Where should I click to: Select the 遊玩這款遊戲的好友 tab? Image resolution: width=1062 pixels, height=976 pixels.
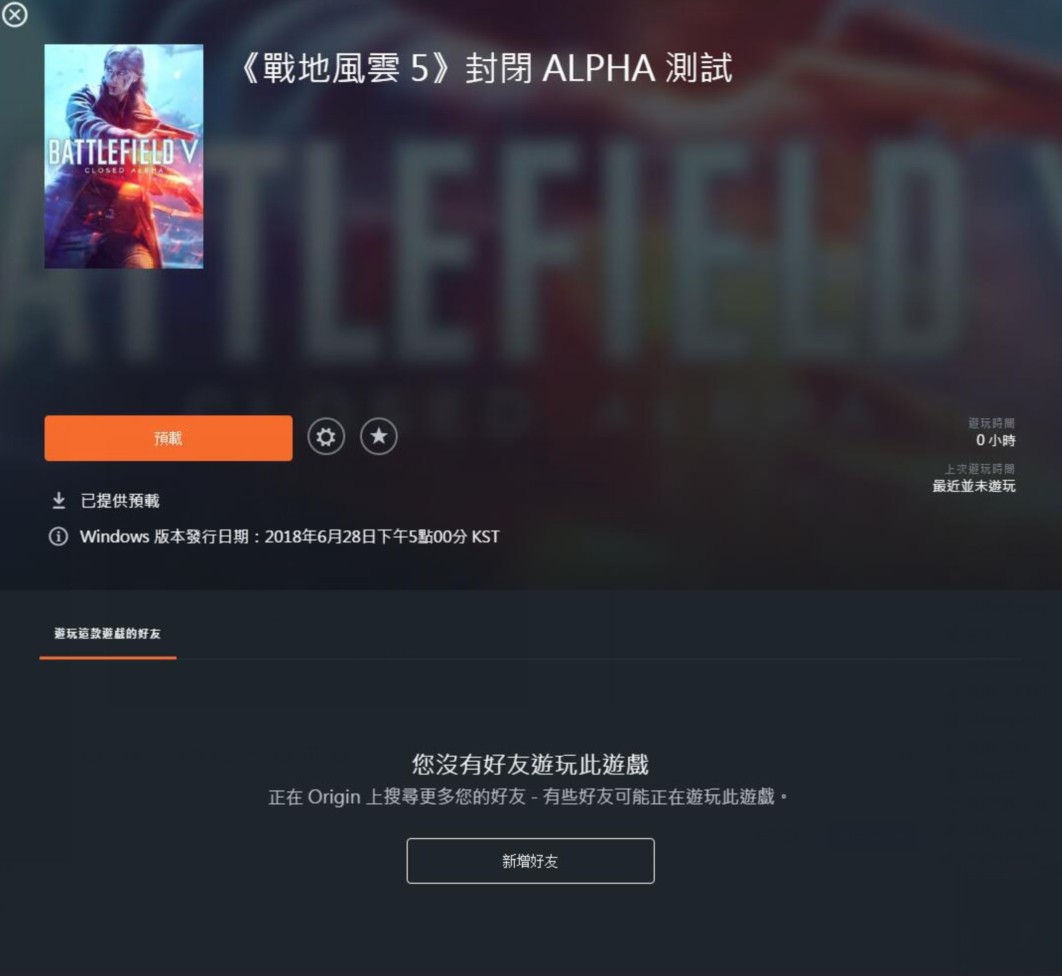108,634
